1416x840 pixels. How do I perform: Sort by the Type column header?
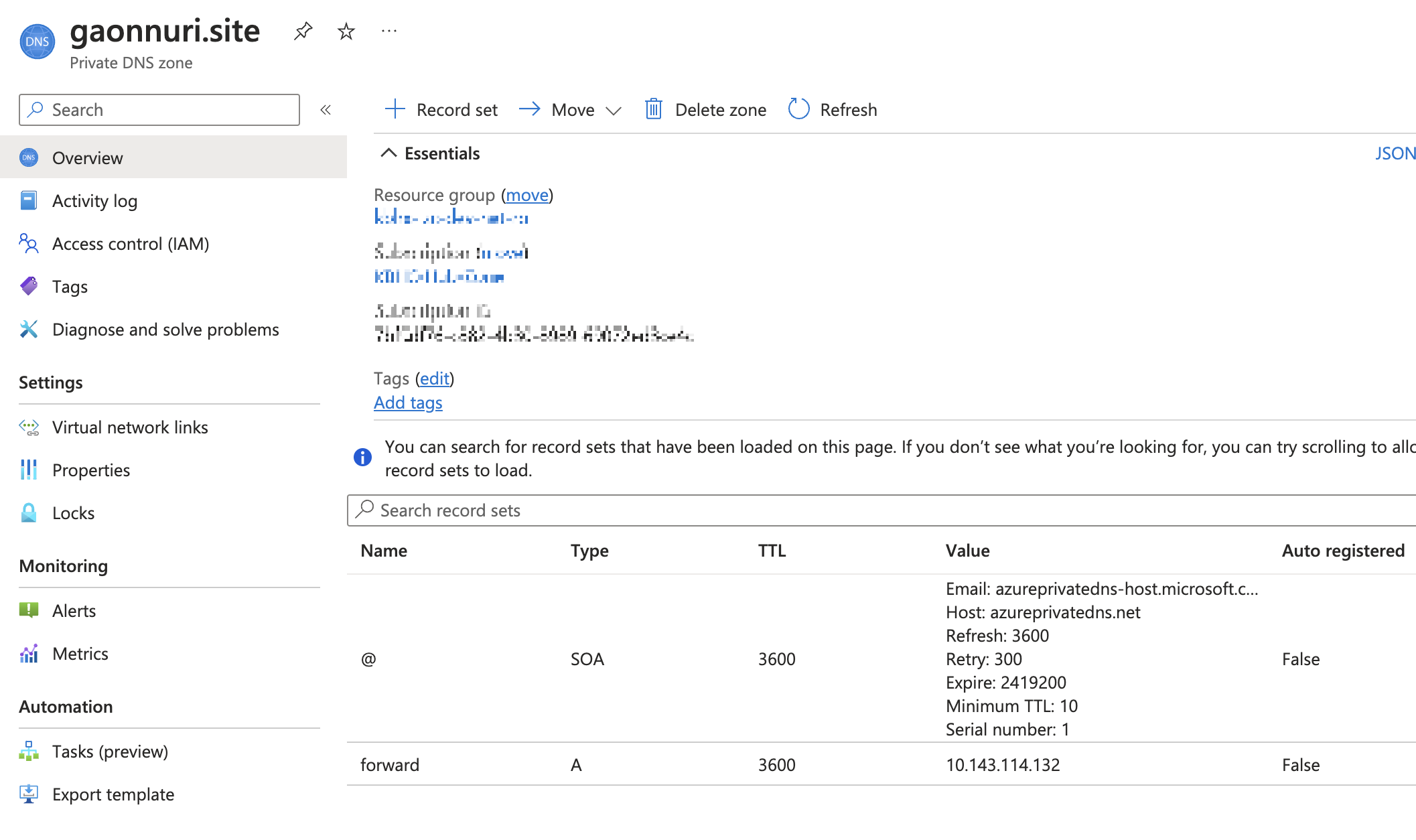click(x=589, y=551)
